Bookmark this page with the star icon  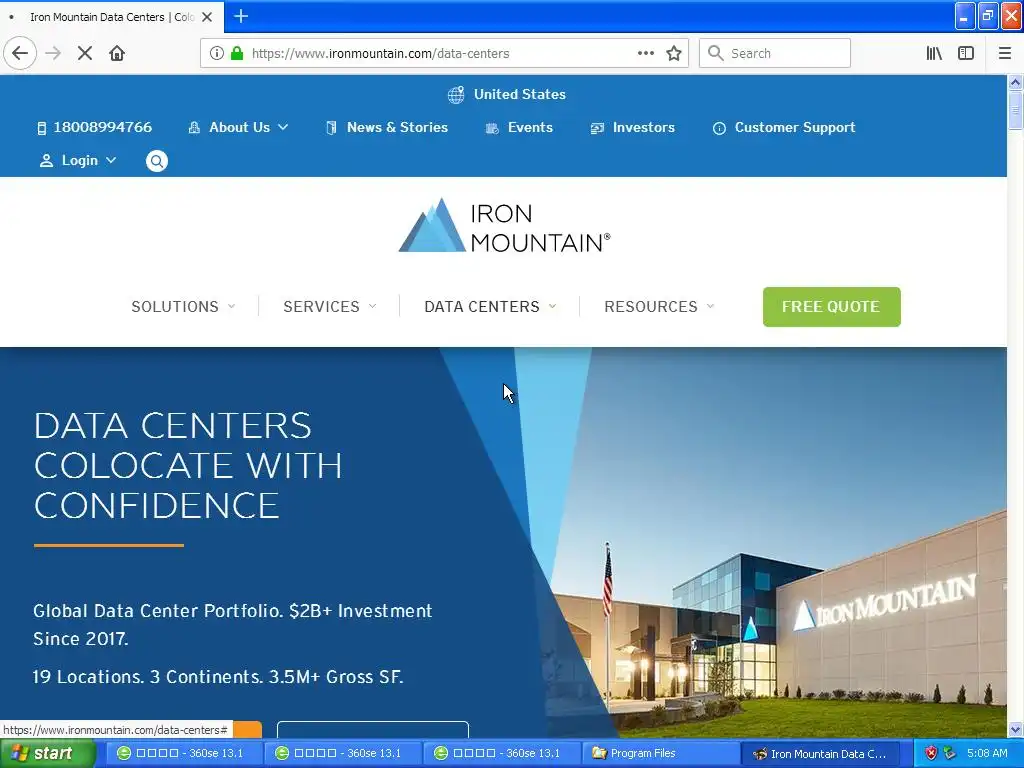(x=674, y=53)
